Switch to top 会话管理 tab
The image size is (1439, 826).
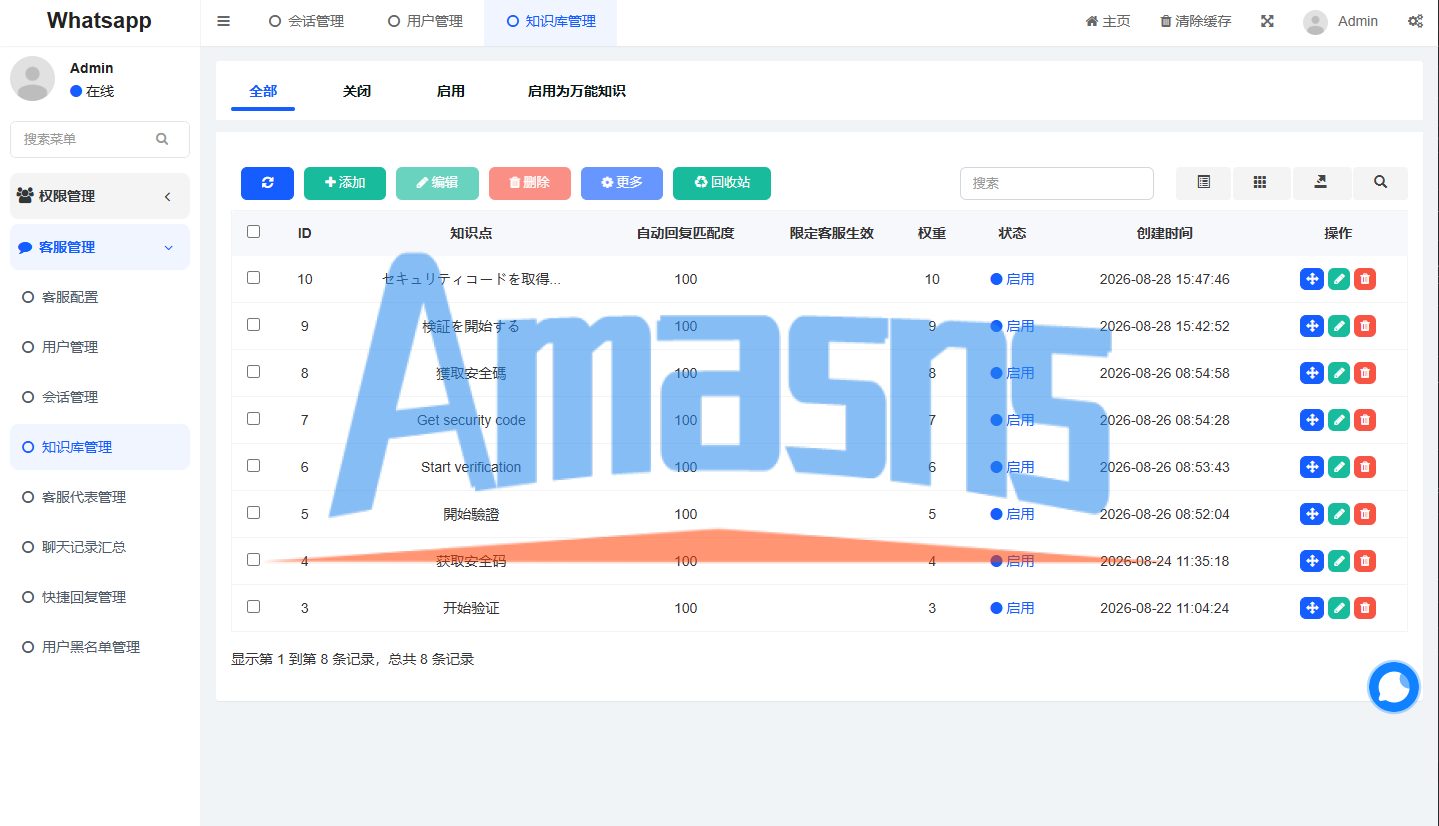coord(306,21)
